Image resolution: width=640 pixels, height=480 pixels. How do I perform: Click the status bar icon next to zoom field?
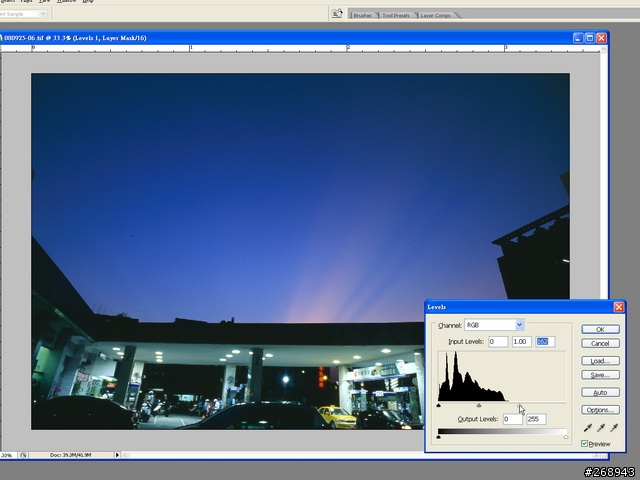[23, 455]
